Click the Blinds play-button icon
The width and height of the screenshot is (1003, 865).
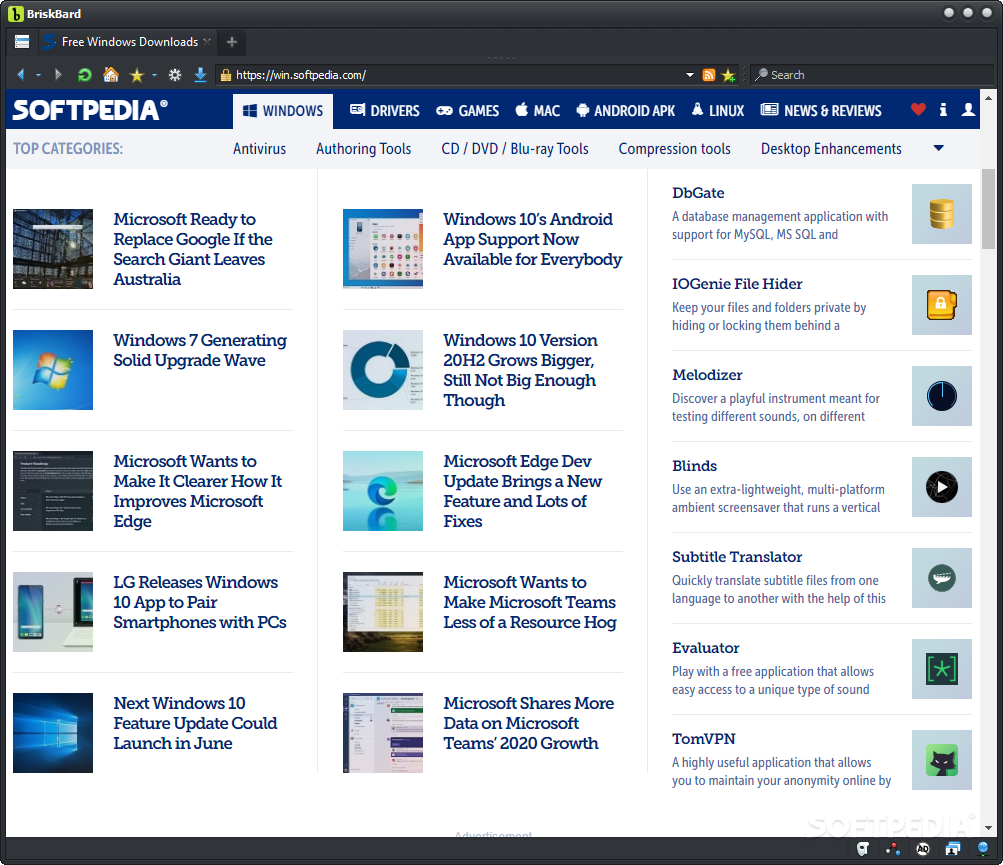[x=942, y=487]
